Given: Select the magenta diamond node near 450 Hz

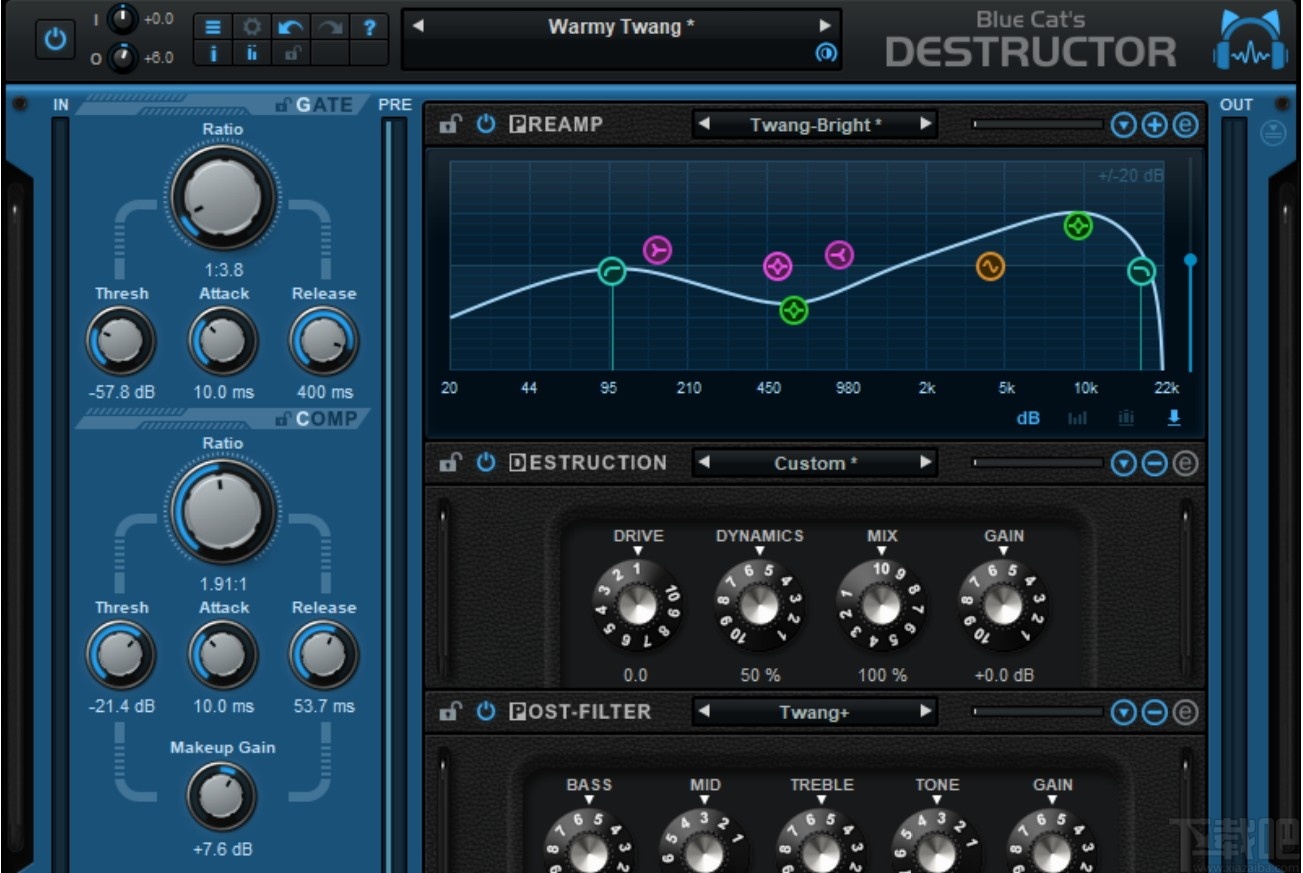Looking at the screenshot, I should click(x=778, y=266).
